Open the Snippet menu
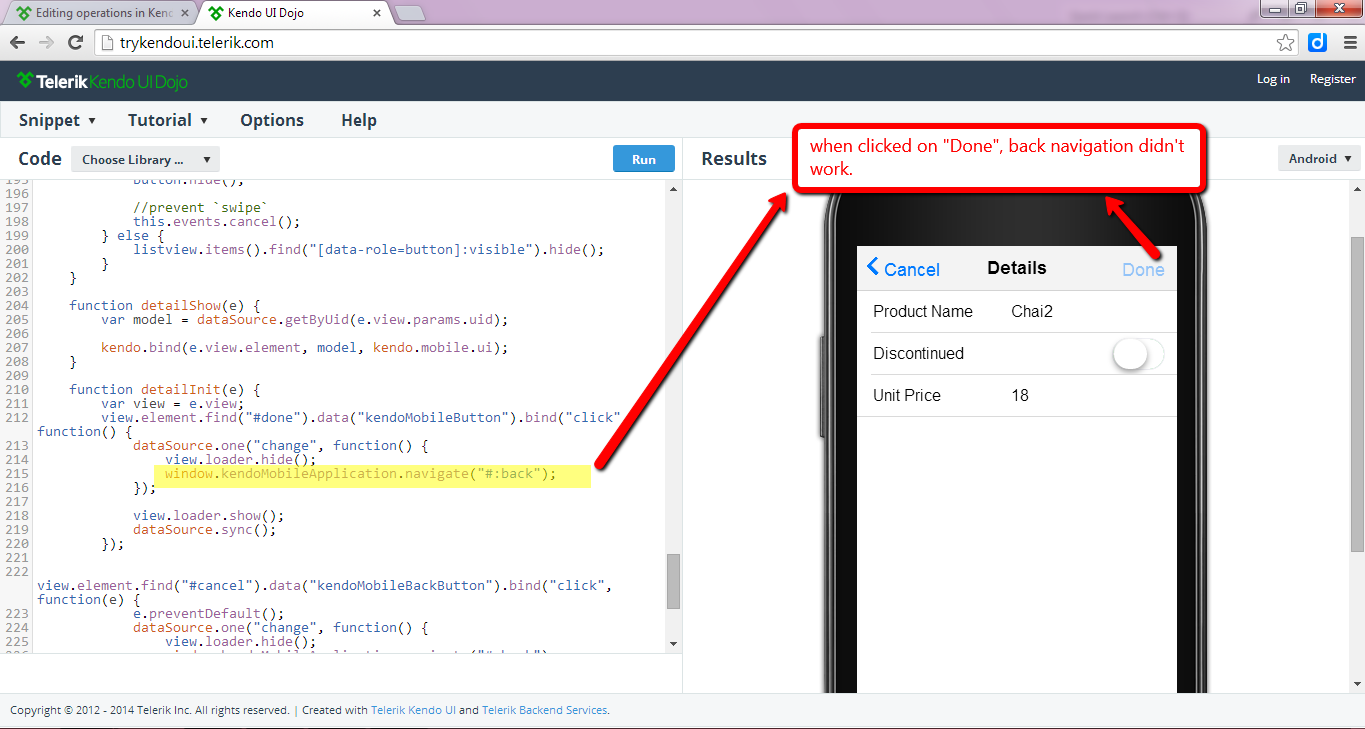This screenshot has height=729, width=1365. pos(57,120)
